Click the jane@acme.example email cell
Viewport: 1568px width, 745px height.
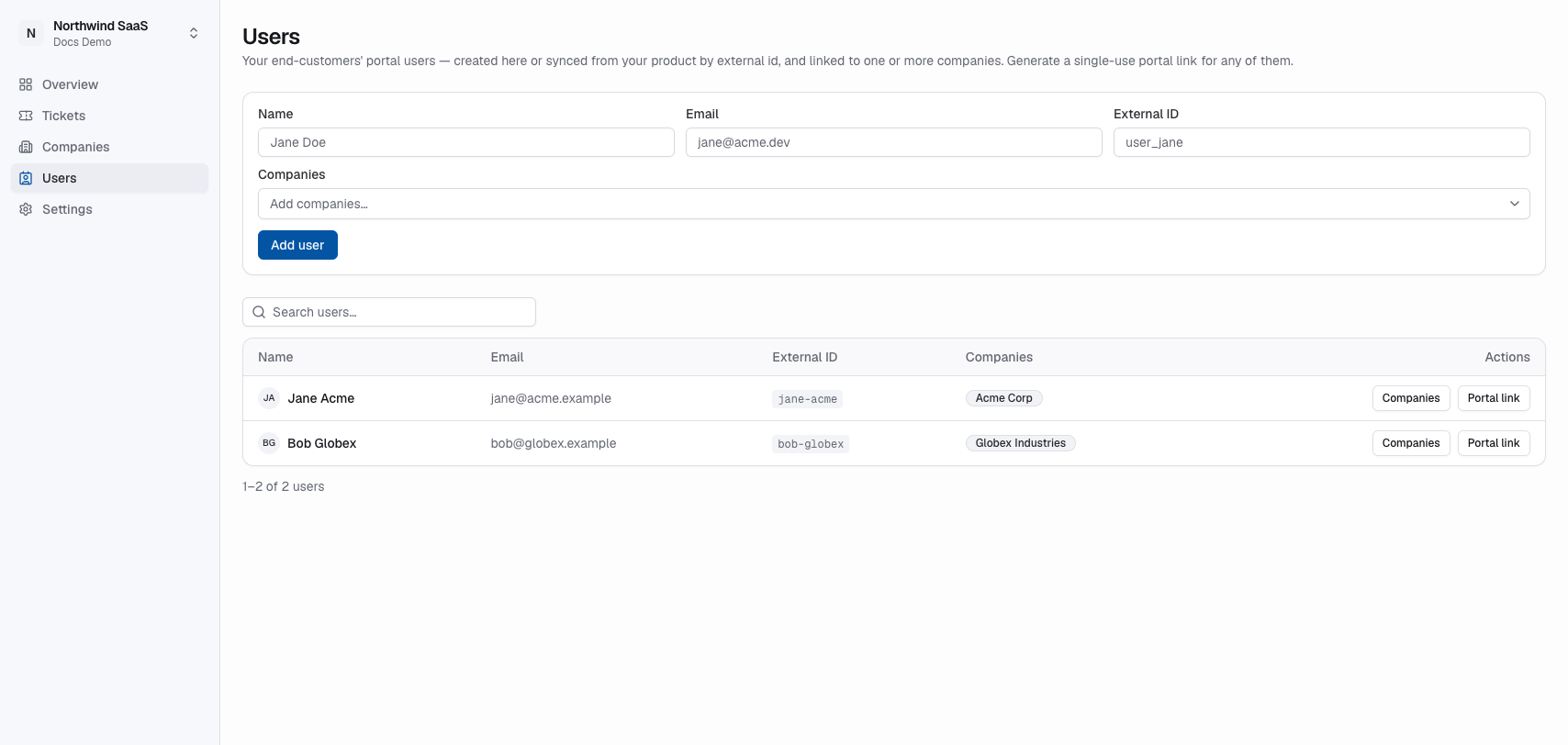(x=551, y=398)
